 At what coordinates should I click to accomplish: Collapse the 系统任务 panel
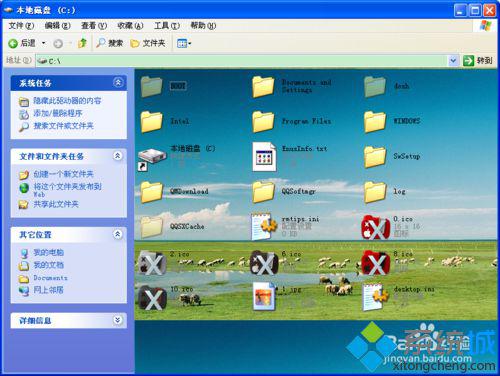(118, 82)
